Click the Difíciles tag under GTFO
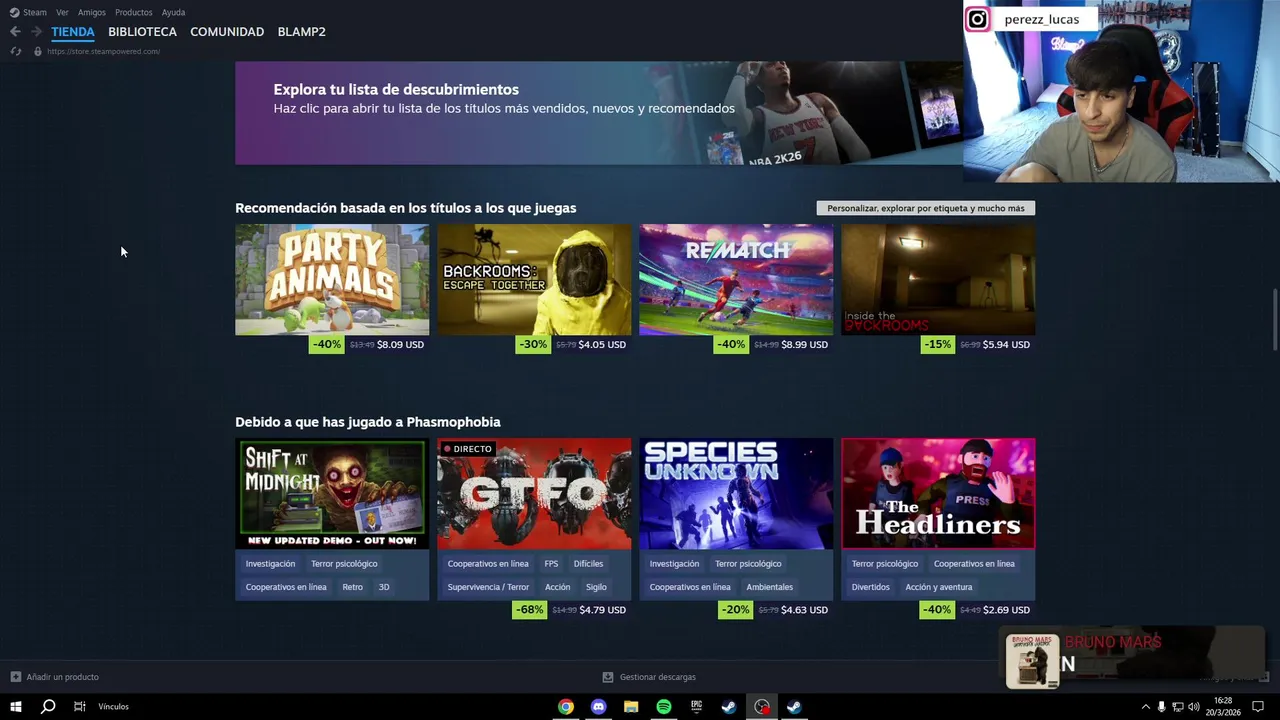This screenshot has width=1280, height=720. point(588,563)
